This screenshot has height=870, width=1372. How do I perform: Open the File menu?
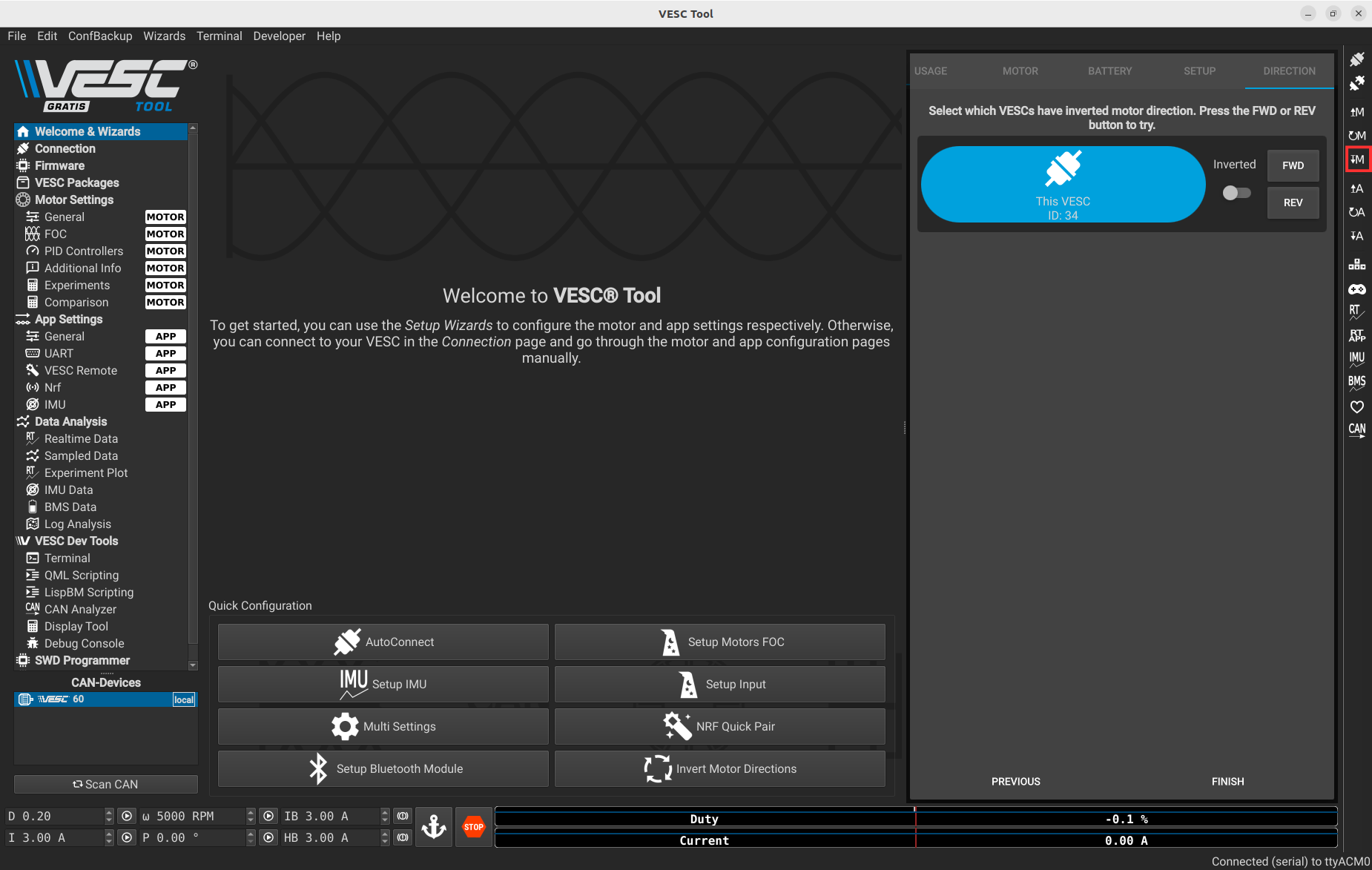(x=16, y=36)
